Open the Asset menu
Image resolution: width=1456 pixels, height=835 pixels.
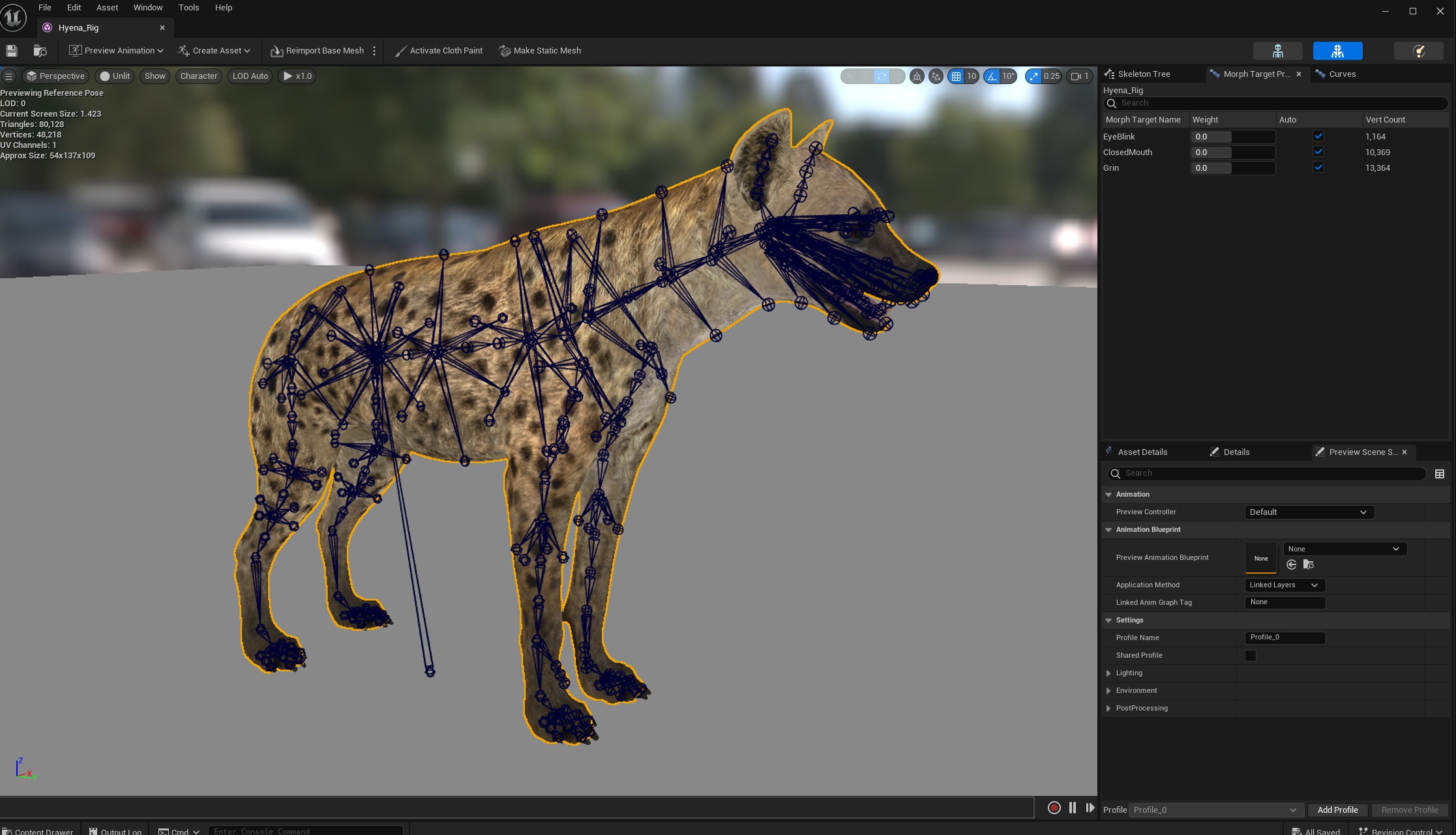tap(107, 8)
